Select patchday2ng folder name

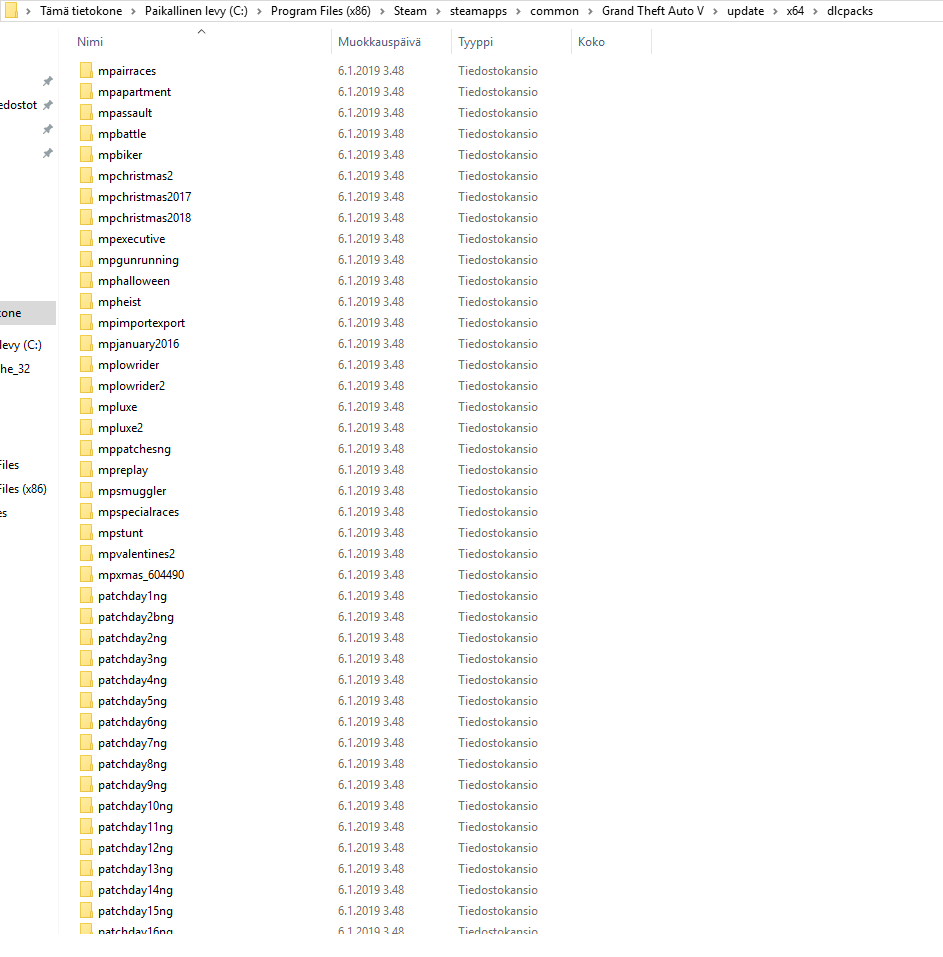point(132,638)
